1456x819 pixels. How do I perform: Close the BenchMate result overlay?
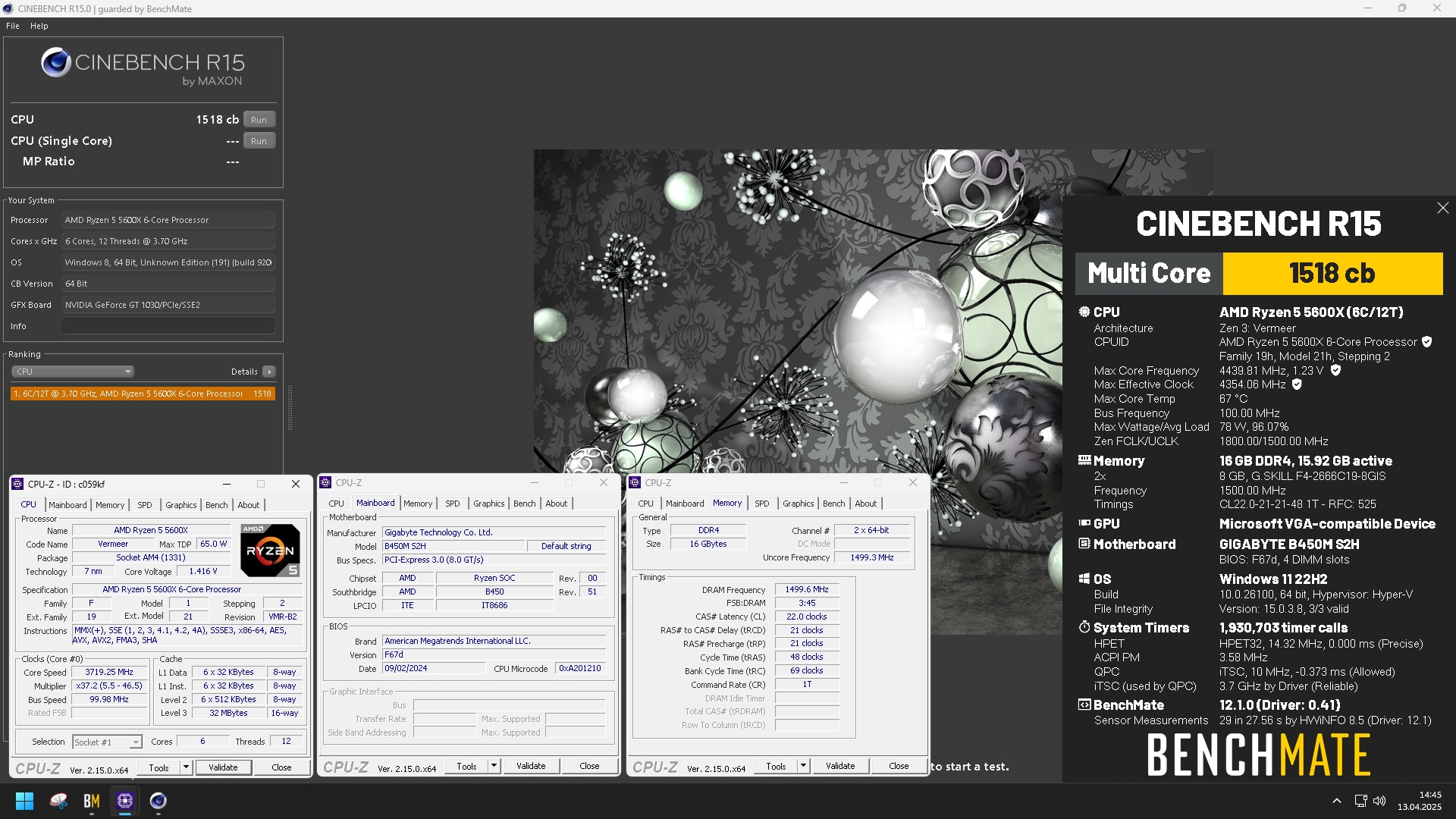click(1442, 208)
